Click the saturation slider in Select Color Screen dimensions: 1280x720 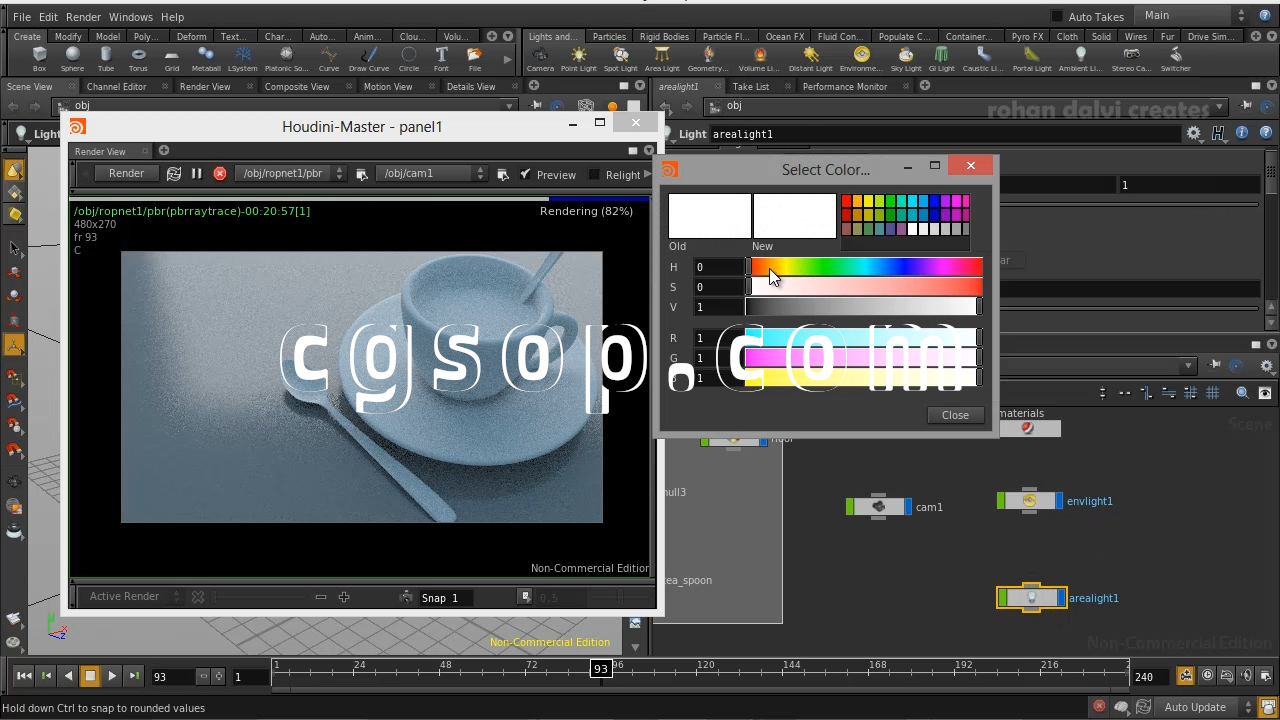coord(866,287)
